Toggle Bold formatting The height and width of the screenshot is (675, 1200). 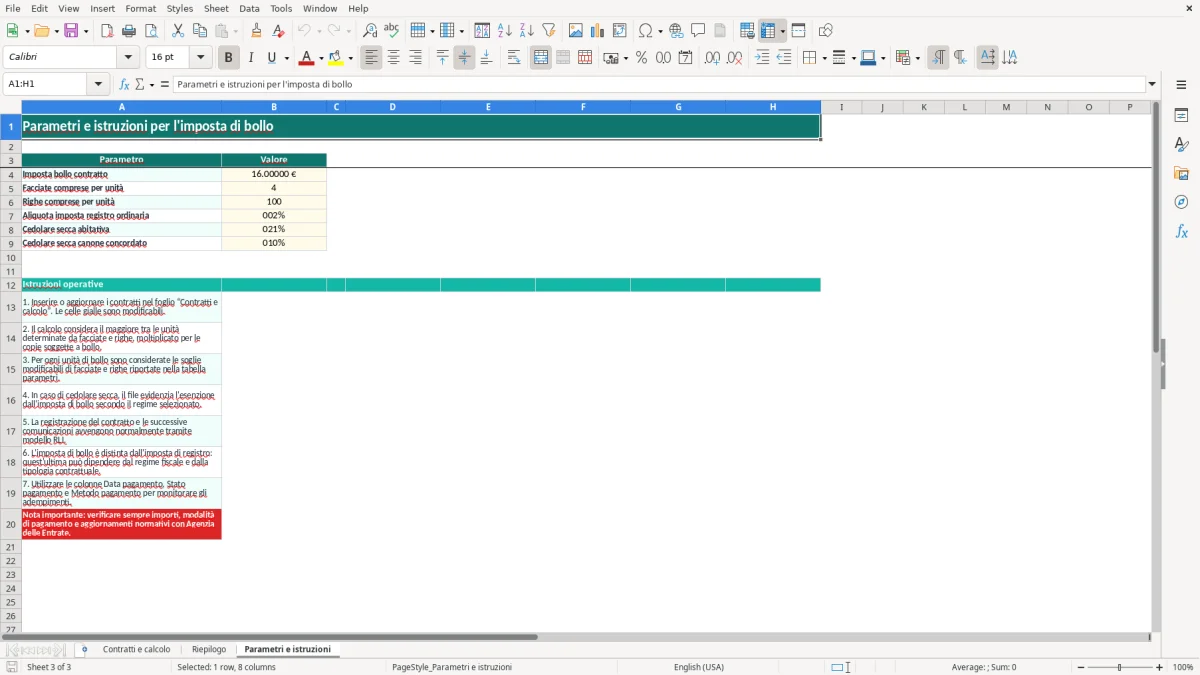click(229, 58)
